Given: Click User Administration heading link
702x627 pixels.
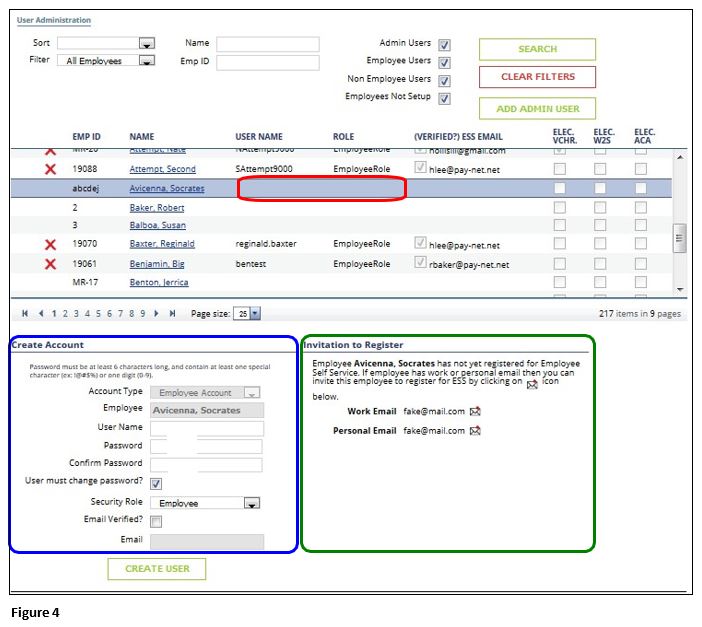Looking at the screenshot, I should 54,21.
